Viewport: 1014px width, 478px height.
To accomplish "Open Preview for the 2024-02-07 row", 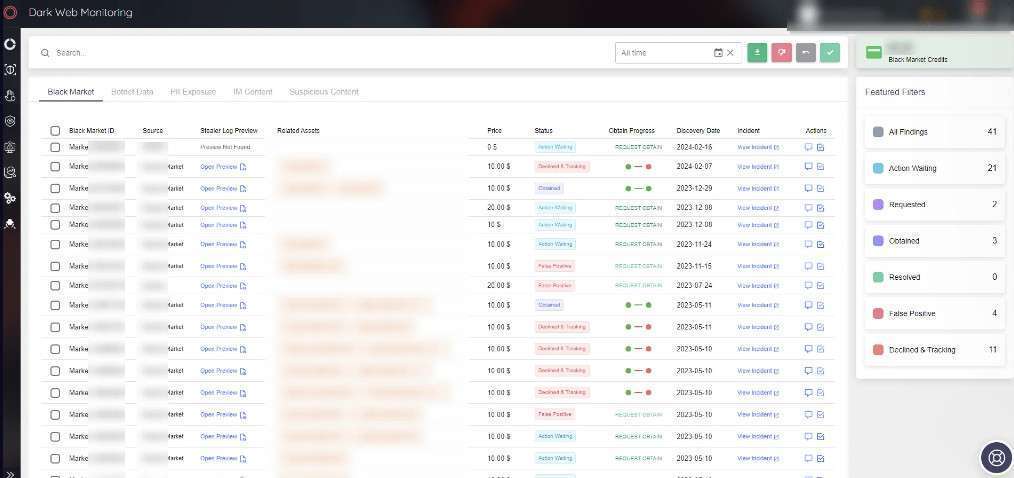I will [223, 167].
